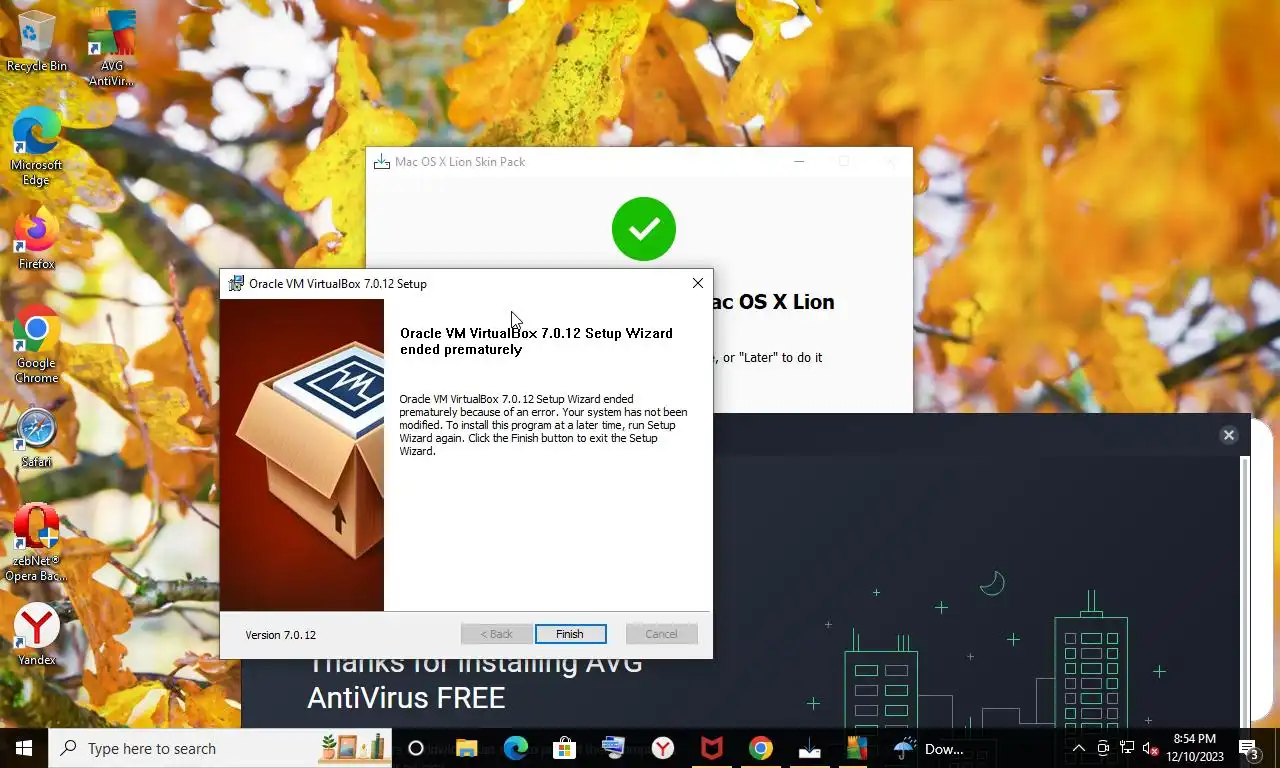Image resolution: width=1280 pixels, height=768 pixels.
Task: Close the Oracle VM VirtualBox Setup dialog
Action: coord(698,283)
